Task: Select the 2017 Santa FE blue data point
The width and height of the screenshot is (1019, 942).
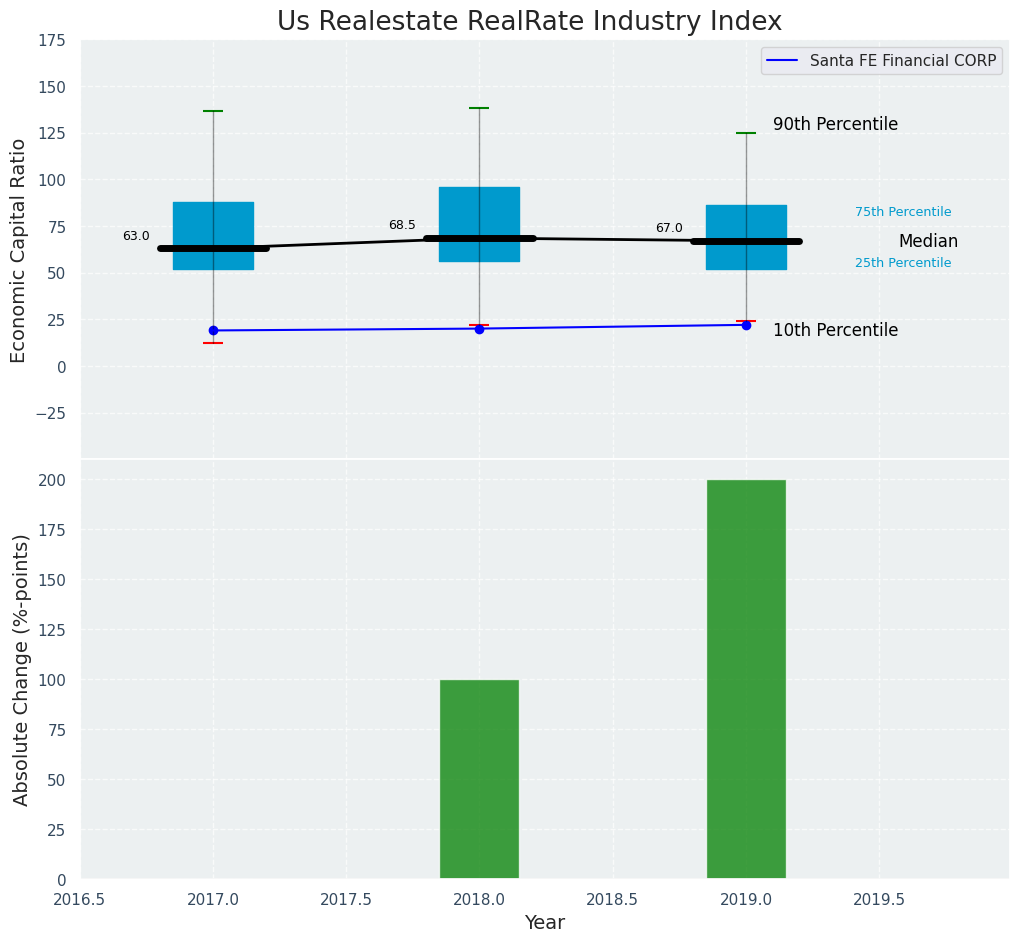Action: 213,331
